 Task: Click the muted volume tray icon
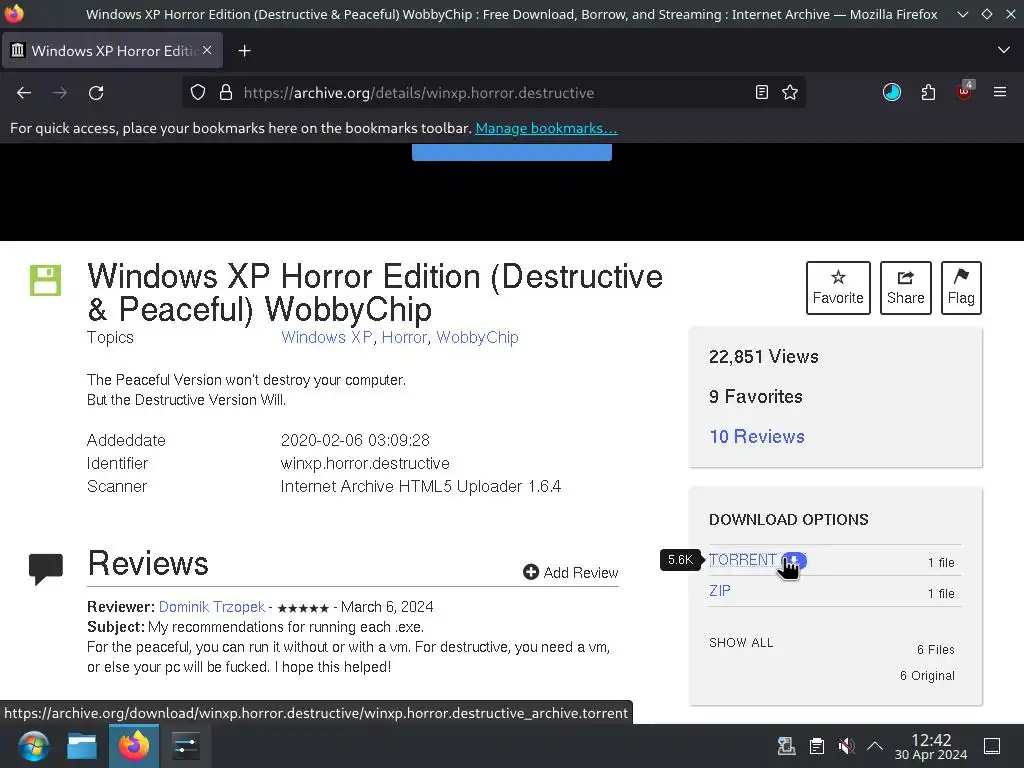[x=846, y=746]
